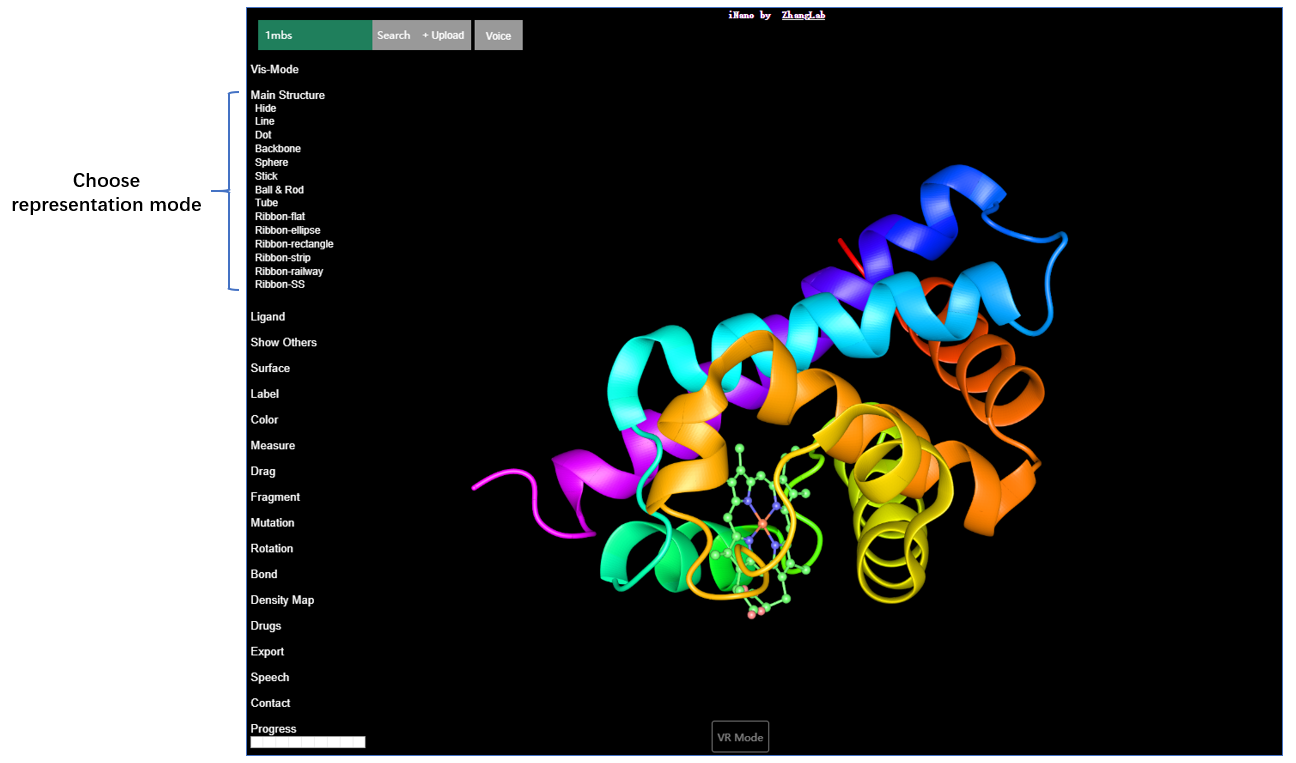Select Backbone display mode

pyautogui.click(x=277, y=149)
